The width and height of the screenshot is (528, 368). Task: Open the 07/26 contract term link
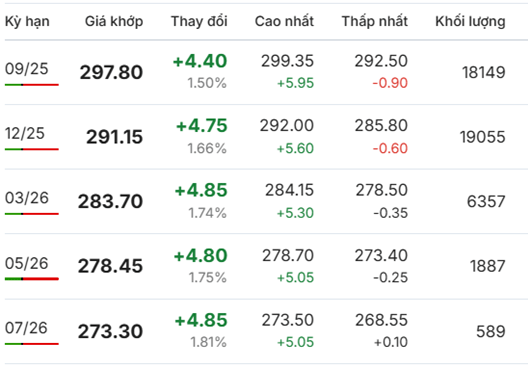click(26, 328)
